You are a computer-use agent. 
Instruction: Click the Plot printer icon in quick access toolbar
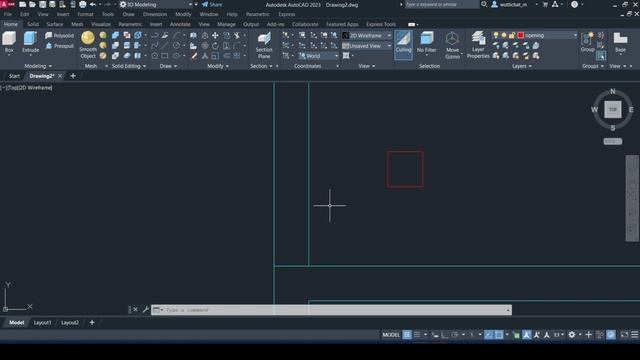tap(83, 4)
